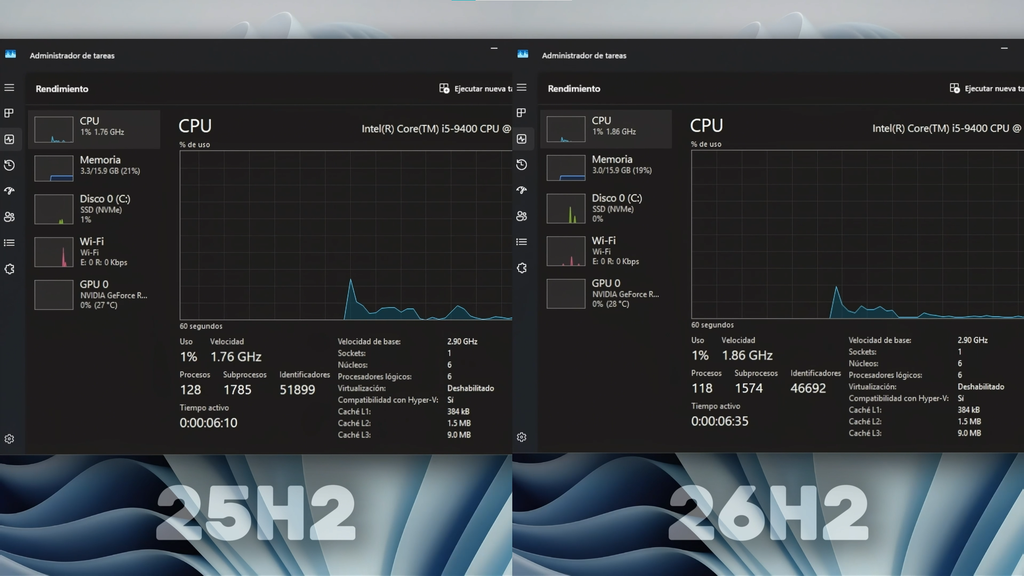This screenshot has width=1024, height=576.
Task: Select Disco 0 (C:) item in right window
Action: tap(606, 208)
